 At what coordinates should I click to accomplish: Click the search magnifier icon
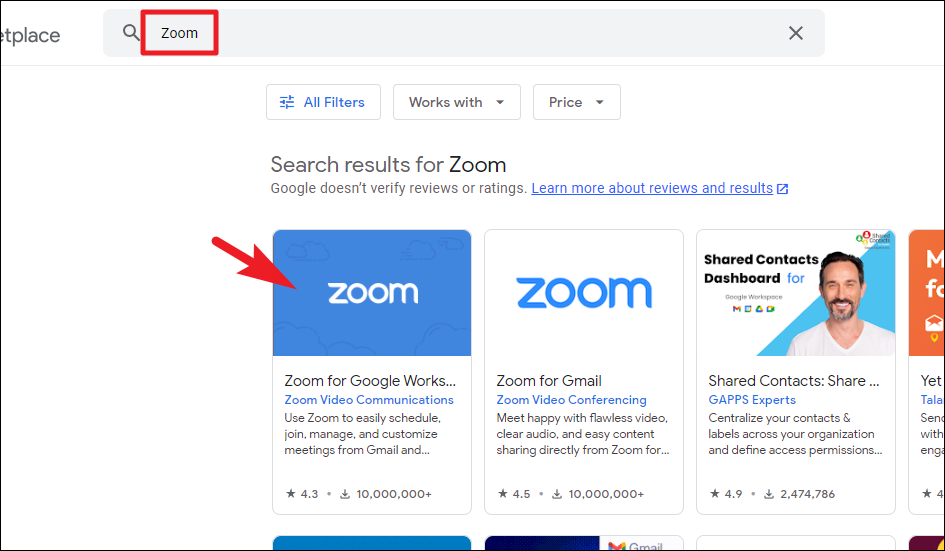[x=131, y=32]
